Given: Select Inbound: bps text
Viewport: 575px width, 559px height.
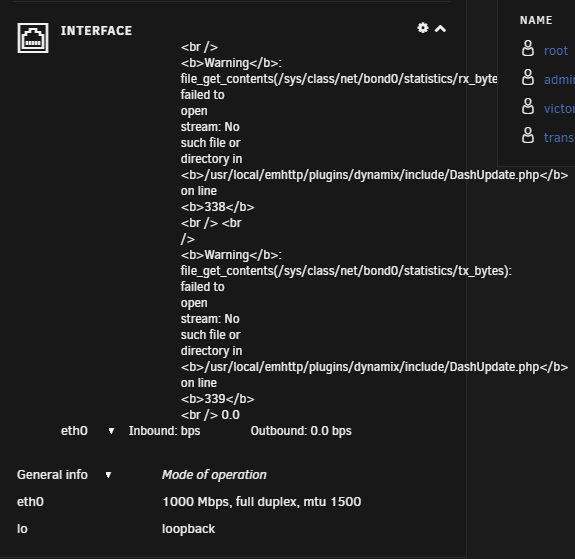Looking at the screenshot, I should [x=164, y=431].
